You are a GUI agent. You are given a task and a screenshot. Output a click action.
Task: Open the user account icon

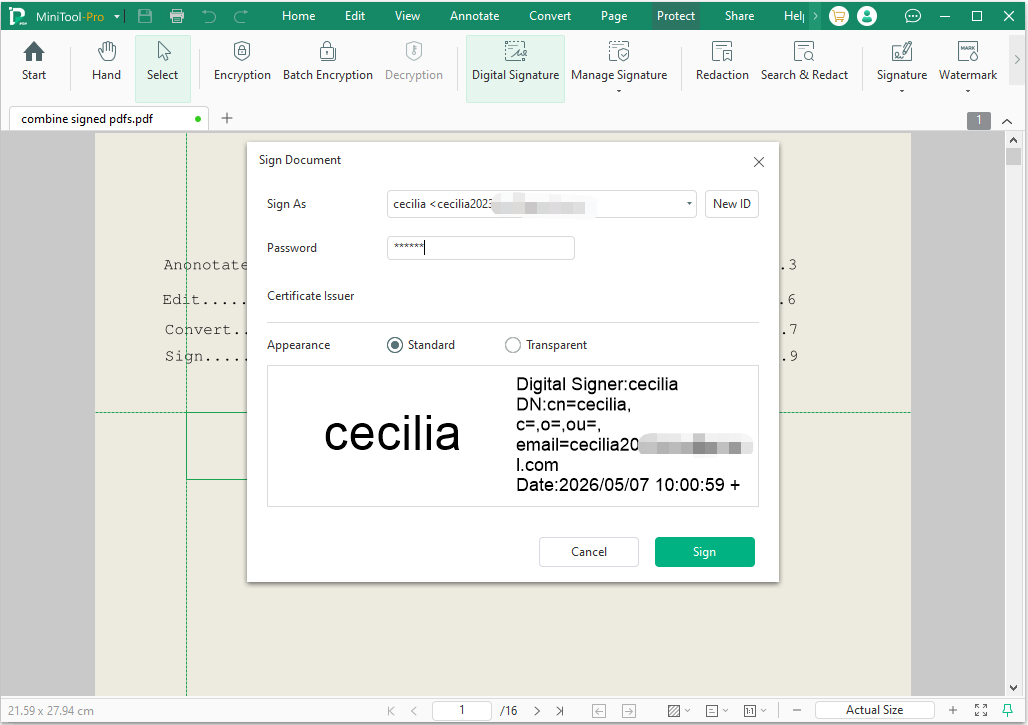pyautogui.click(x=867, y=16)
